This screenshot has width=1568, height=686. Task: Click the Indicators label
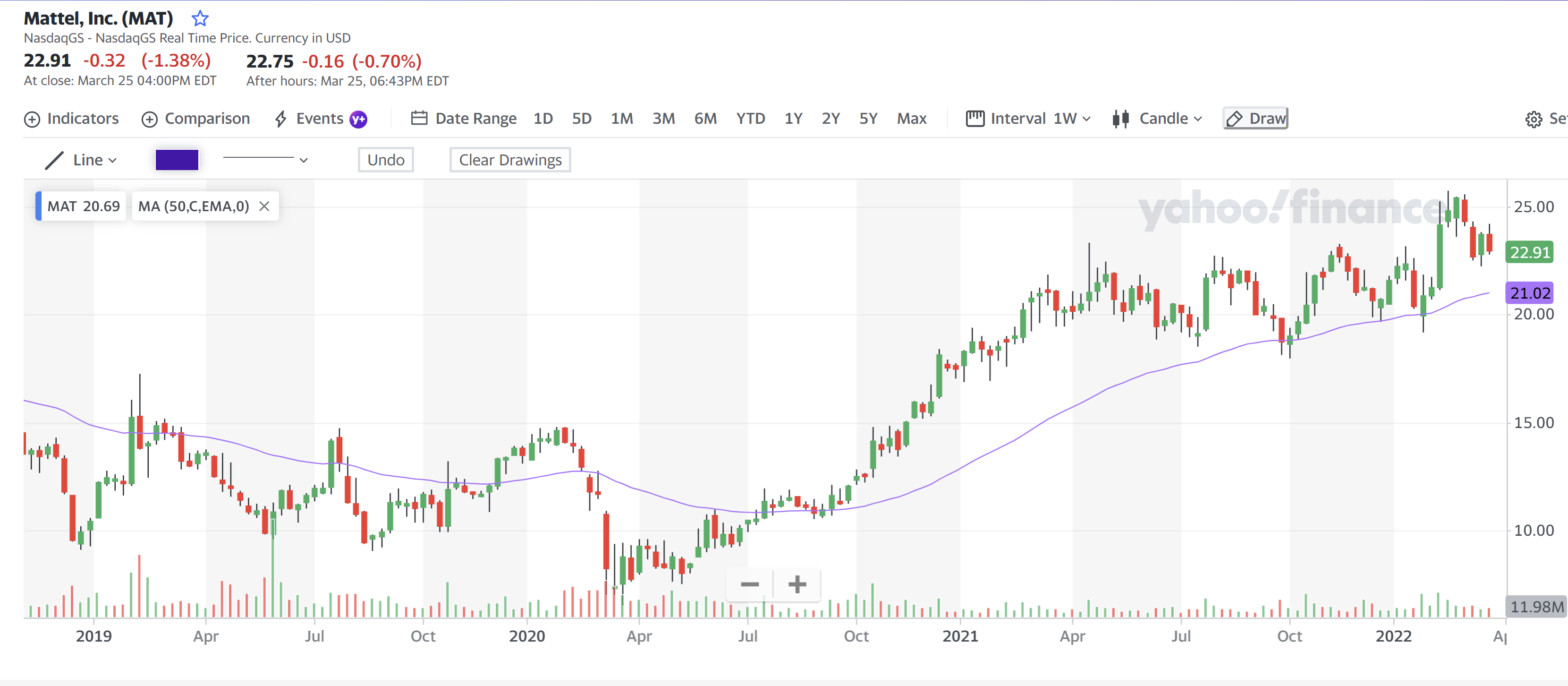[83, 119]
